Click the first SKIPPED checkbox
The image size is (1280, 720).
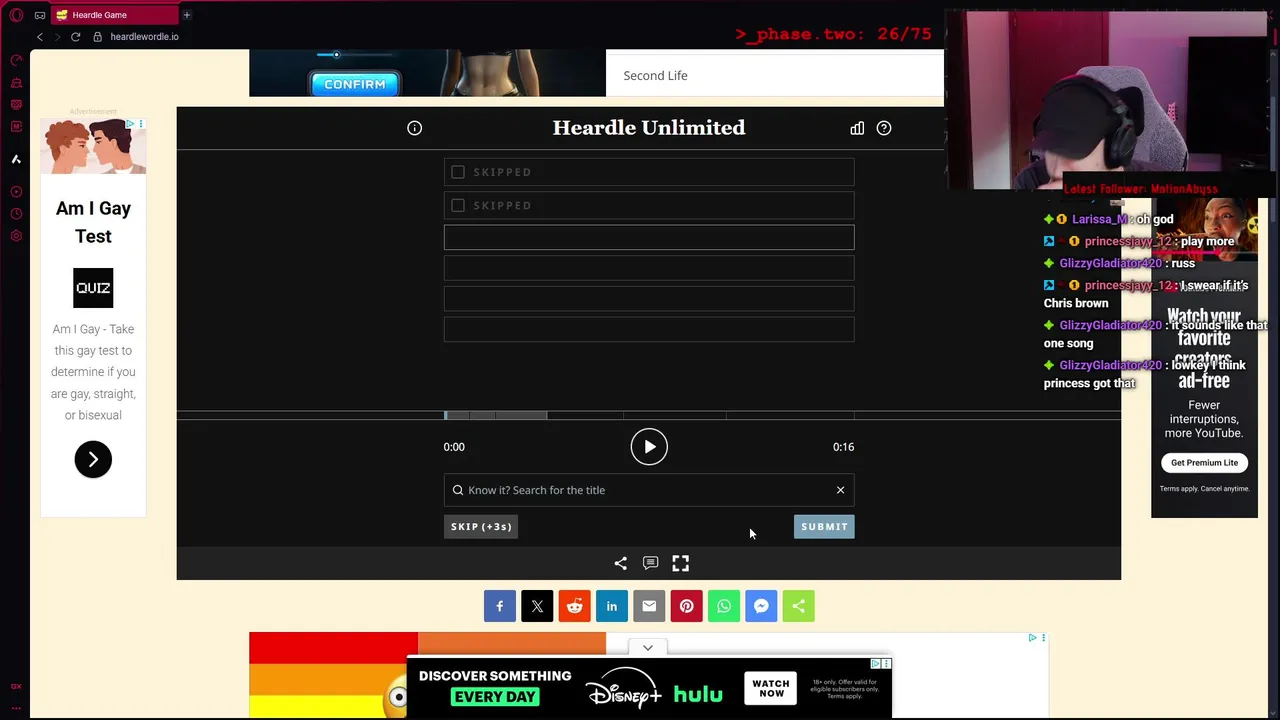pos(458,172)
